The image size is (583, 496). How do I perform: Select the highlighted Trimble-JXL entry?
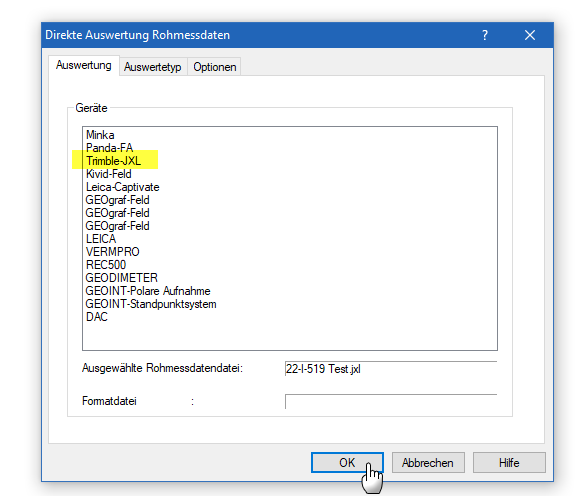tap(113, 161)
